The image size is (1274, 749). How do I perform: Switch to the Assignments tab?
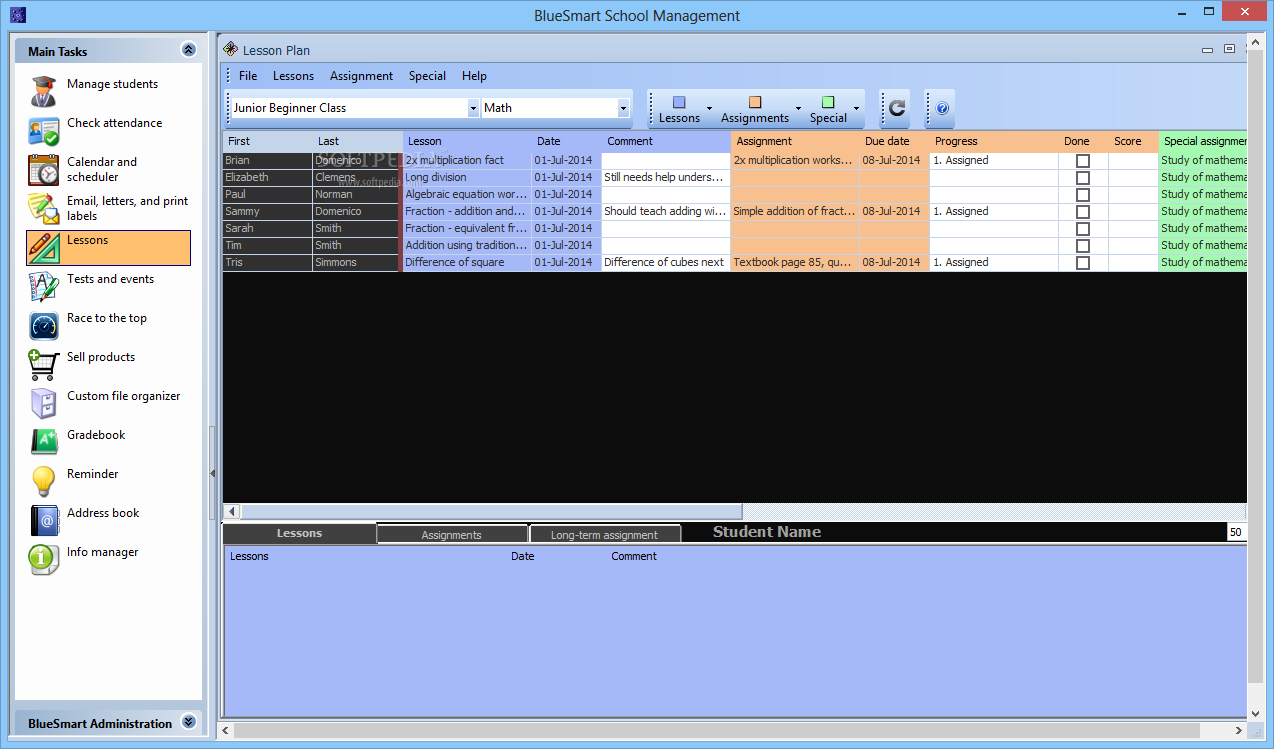452,535
